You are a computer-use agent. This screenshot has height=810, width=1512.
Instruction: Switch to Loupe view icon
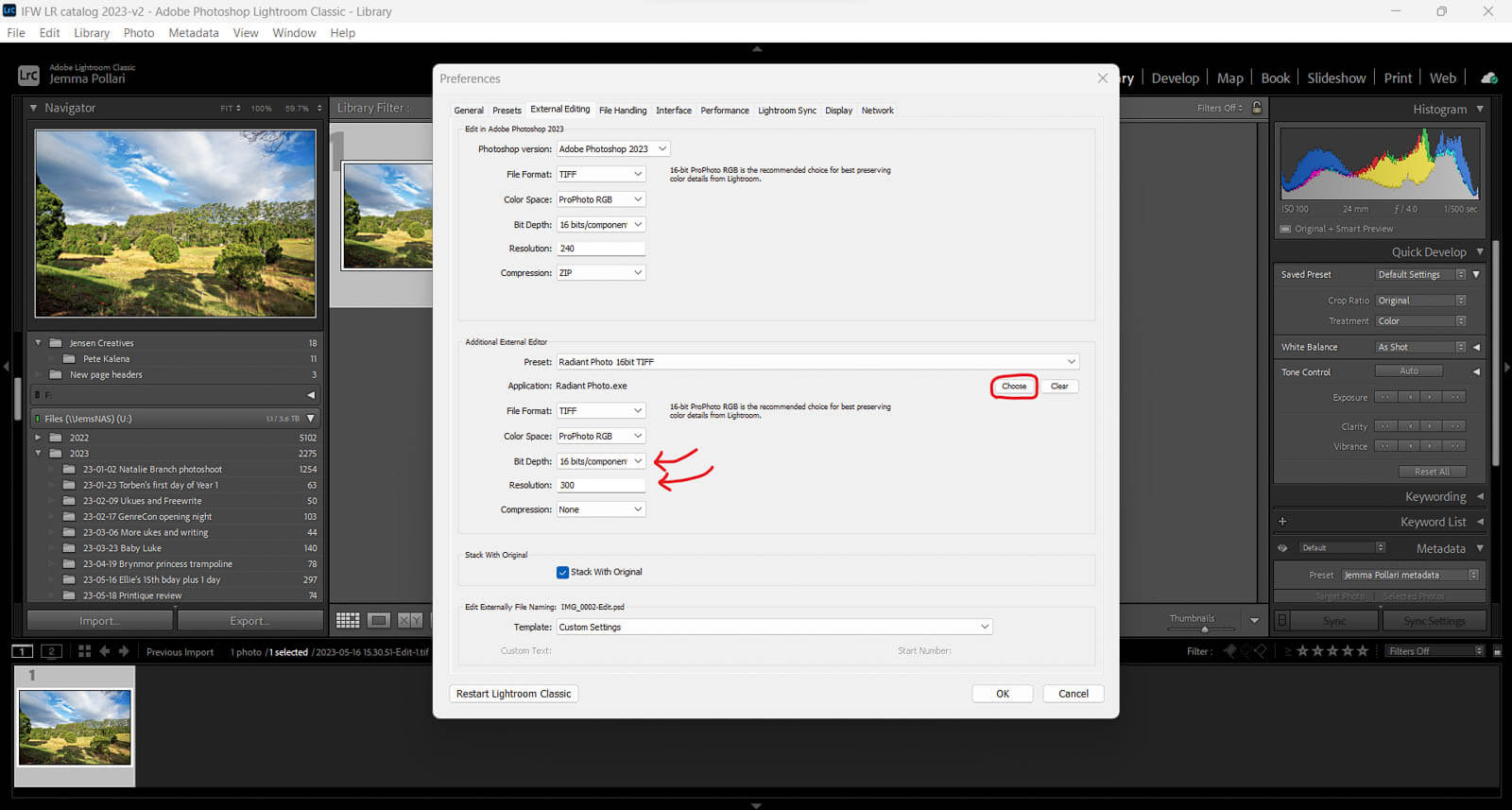coord(379,620)
